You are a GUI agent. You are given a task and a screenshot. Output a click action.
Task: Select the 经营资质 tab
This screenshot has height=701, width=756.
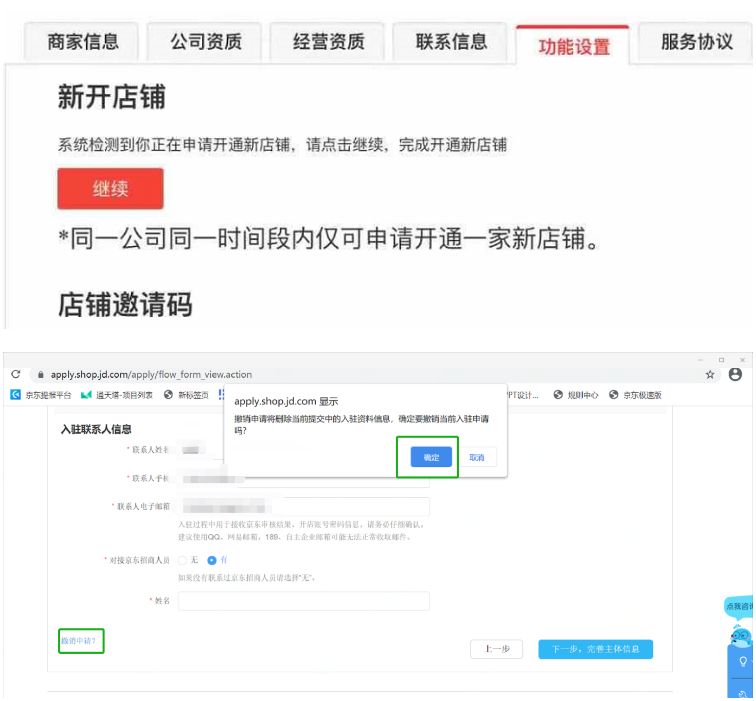(x=328, y=42)
